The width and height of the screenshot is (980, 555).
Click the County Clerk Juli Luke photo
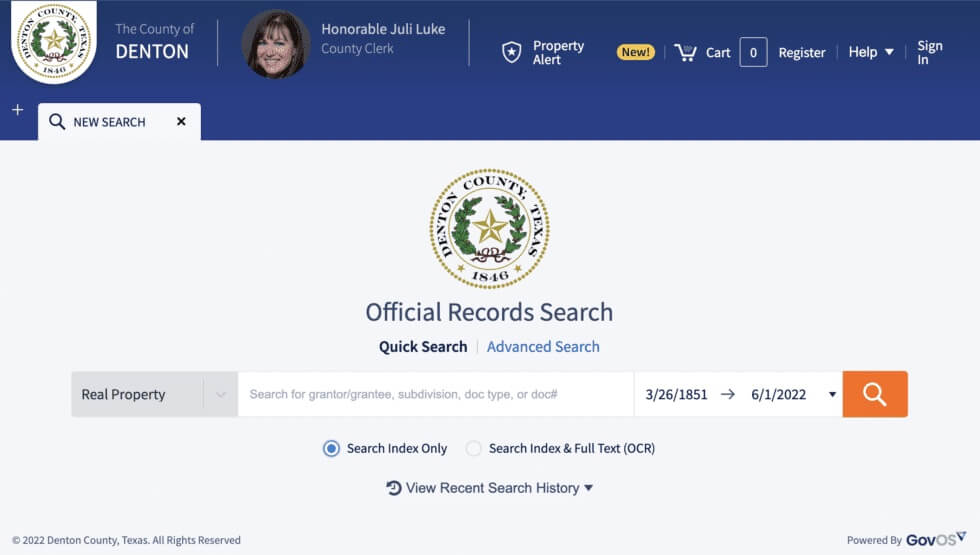[276, 44]
